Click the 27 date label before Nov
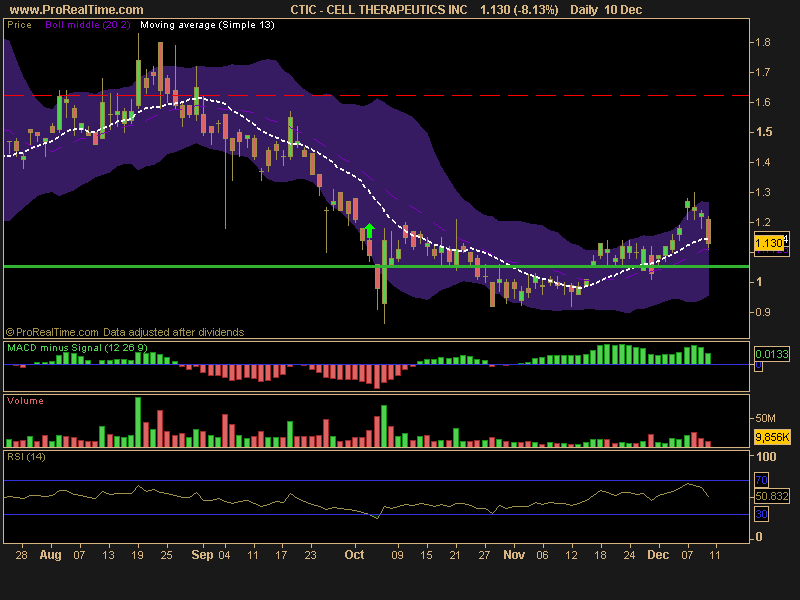Viewport: 800px width, 600px height. pos(484,555)
